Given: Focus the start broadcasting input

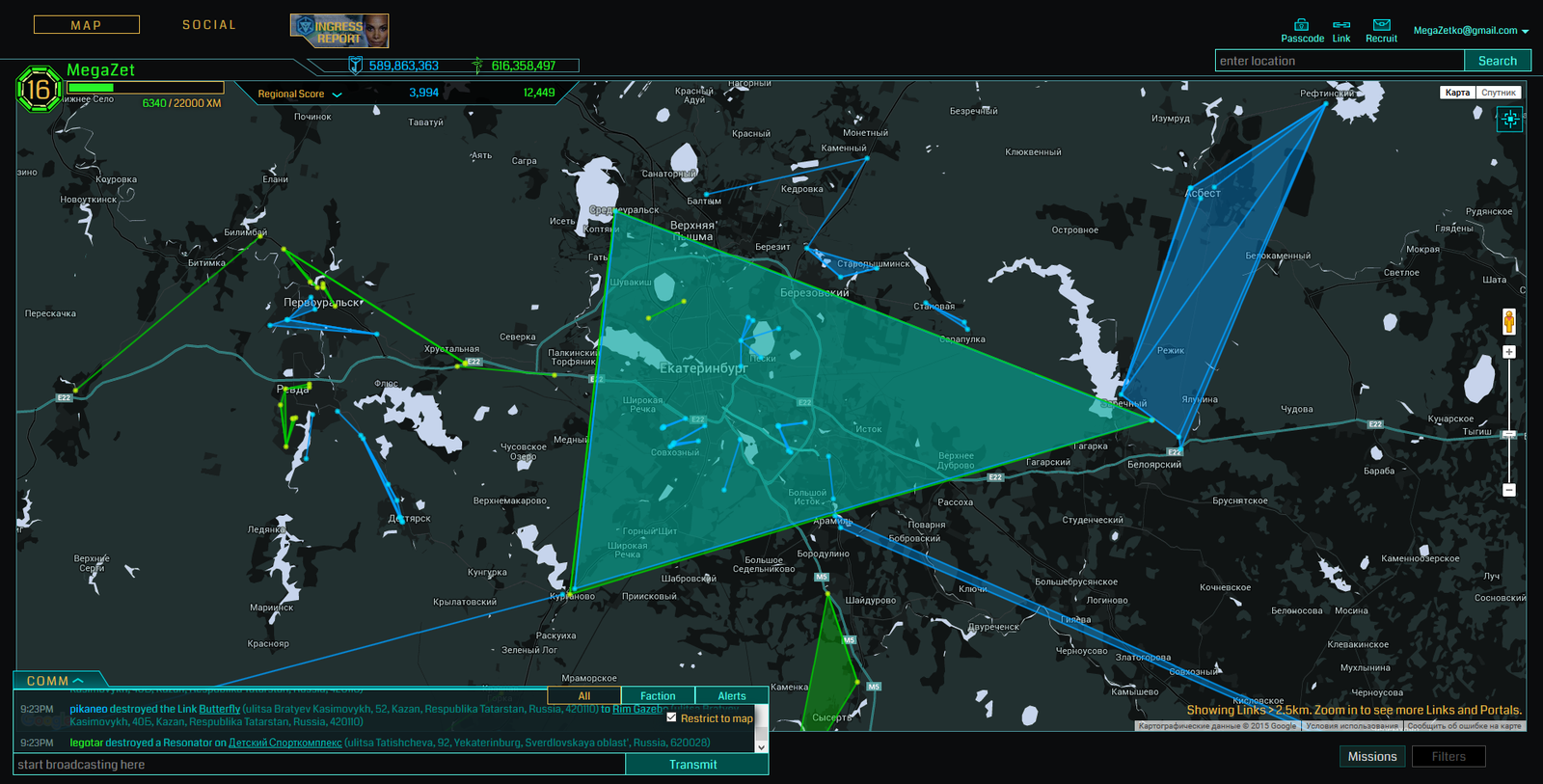Looking at the screenshot, I should point(319,765).
